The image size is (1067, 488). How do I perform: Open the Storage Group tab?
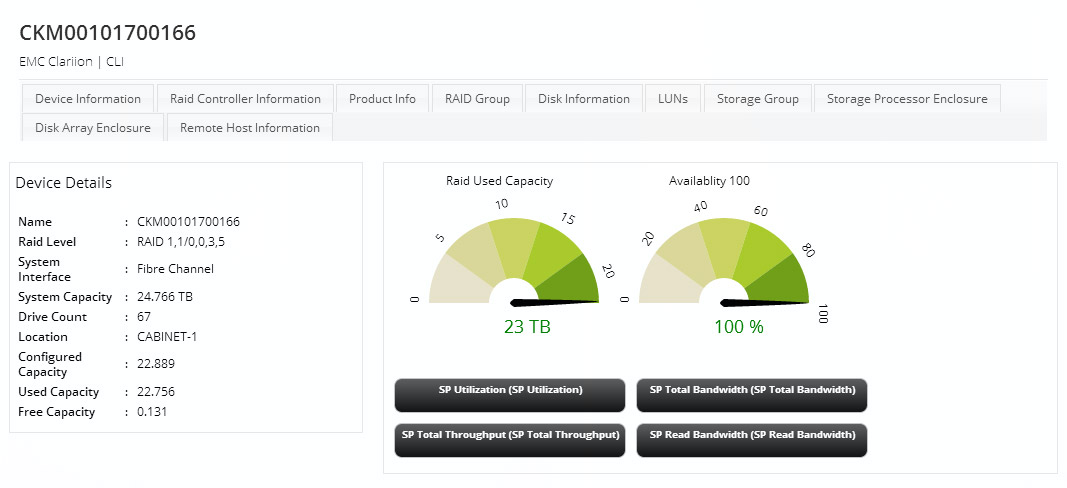click(x=757, y=99)
